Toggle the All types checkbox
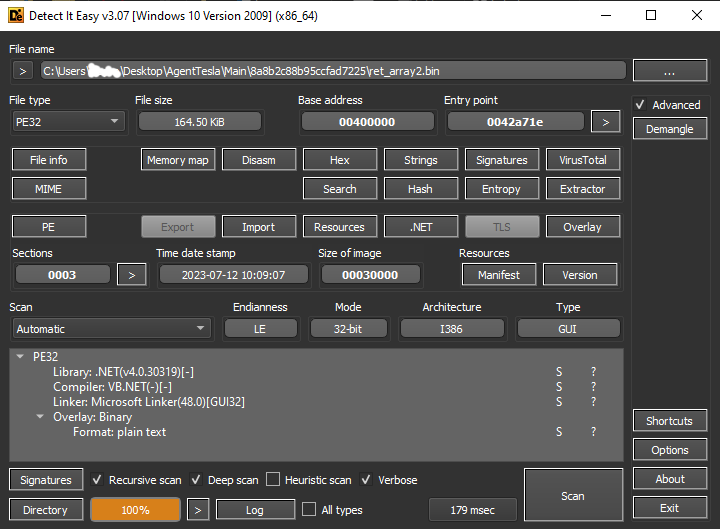 pos(309,510)
